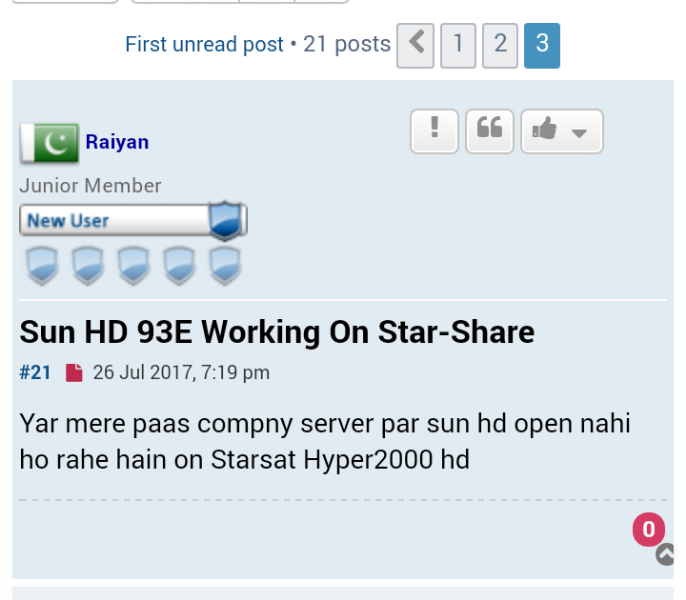
Task: Click the red 0 likes counter
Action: click(649, 530)
